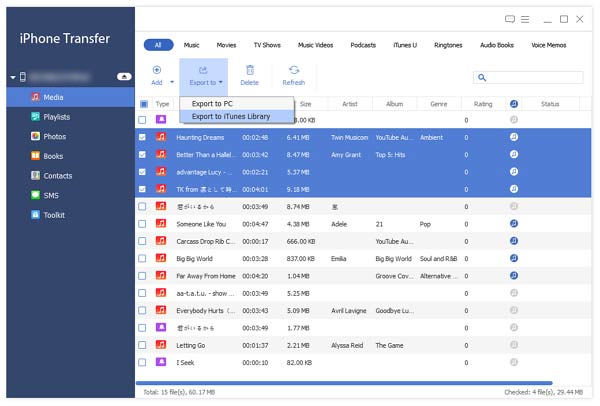
Task: Open the Export to dropdown
Action: pyautogui.click(x=204, y=77)
